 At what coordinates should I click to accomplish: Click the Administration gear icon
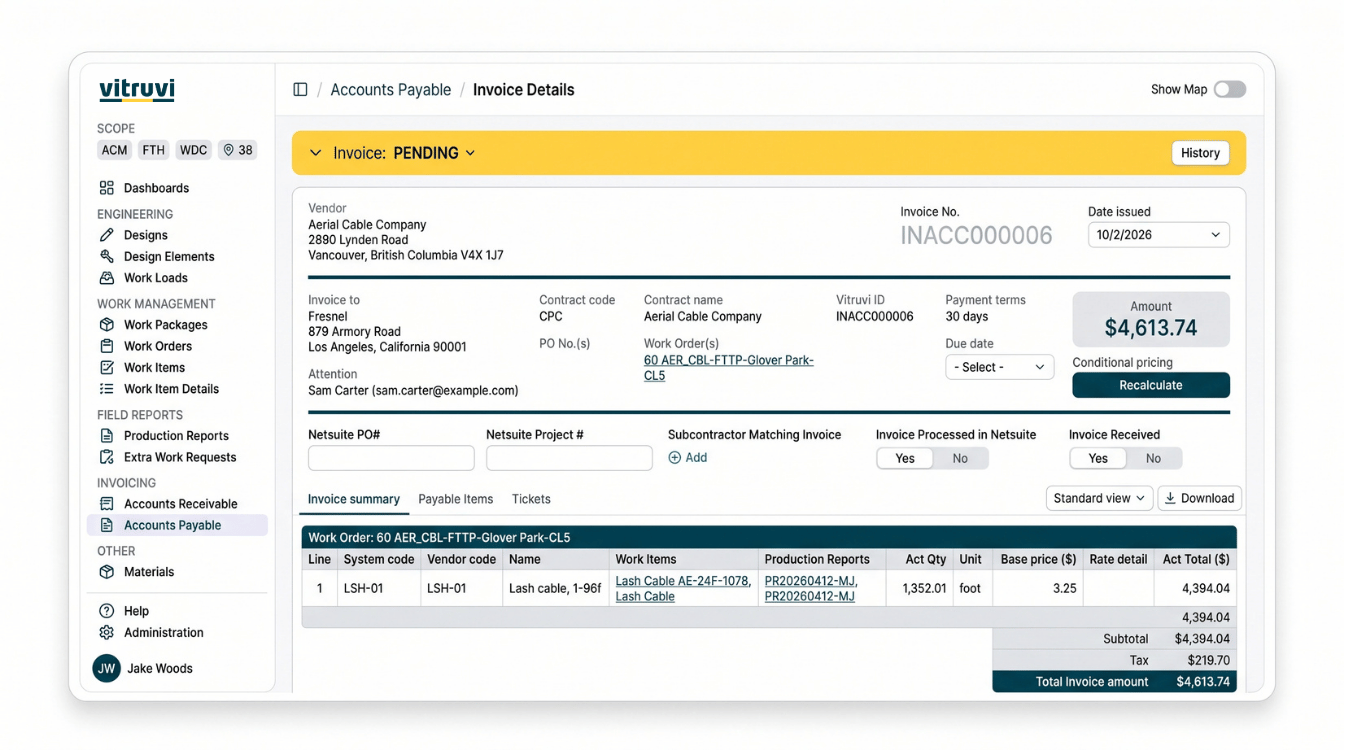pos(107,632)
